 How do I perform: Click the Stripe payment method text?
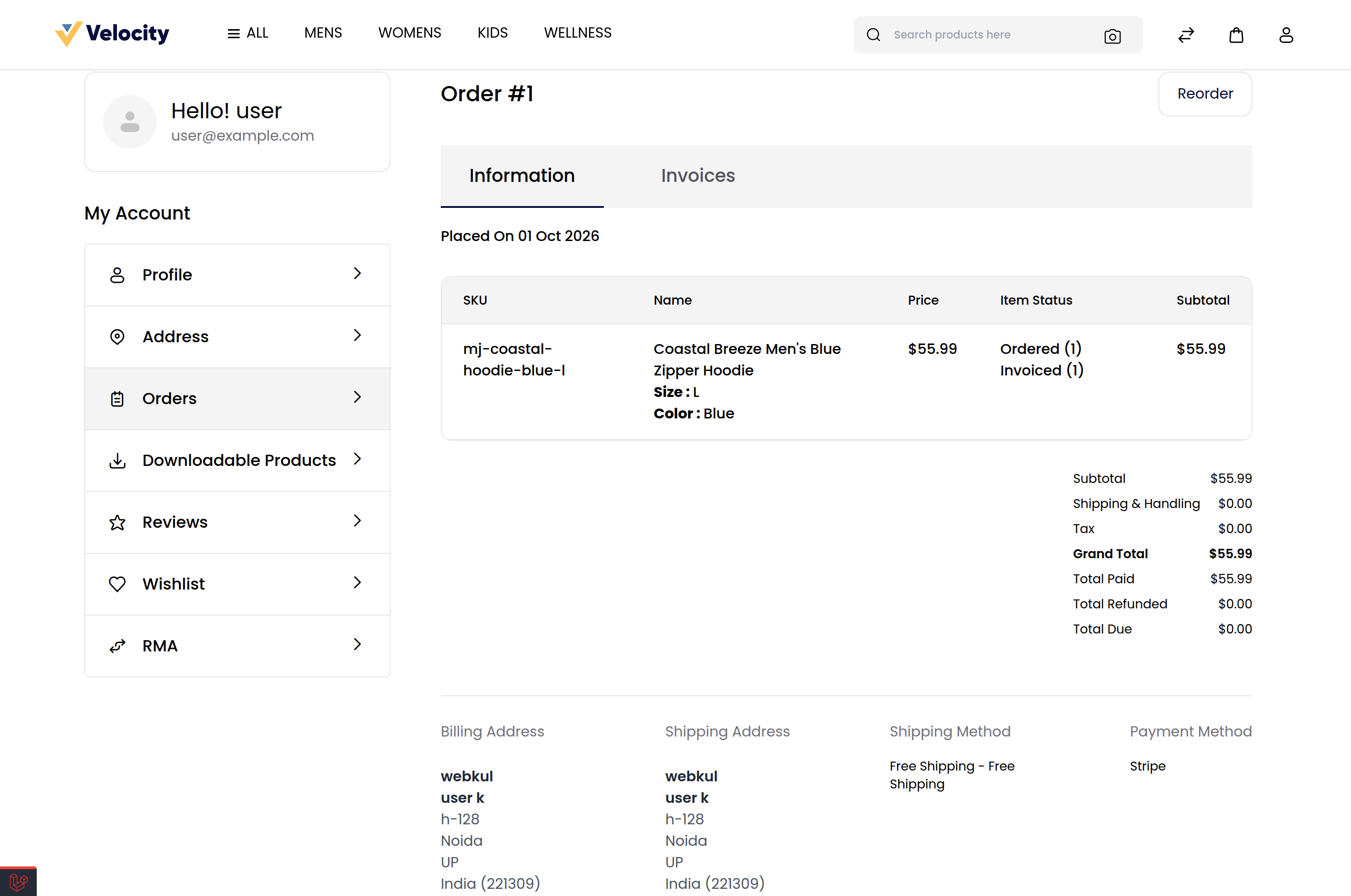coord(1147,766)
